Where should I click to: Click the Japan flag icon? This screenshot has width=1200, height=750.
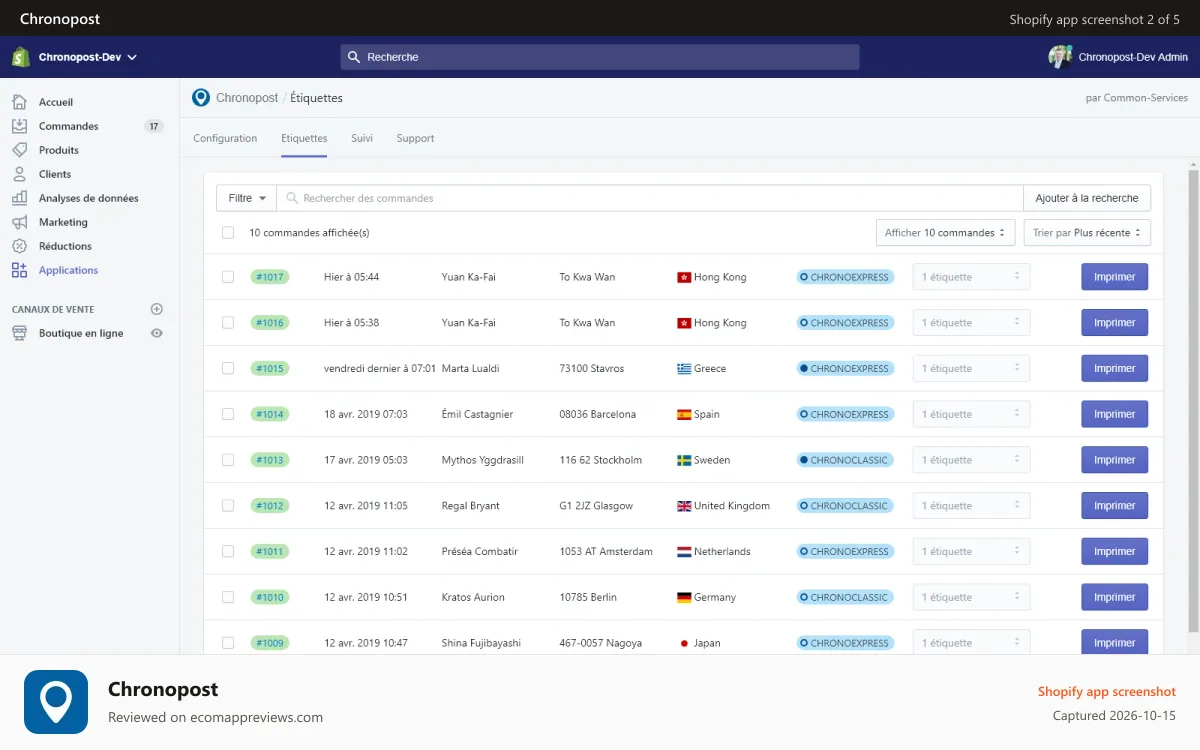684,643
